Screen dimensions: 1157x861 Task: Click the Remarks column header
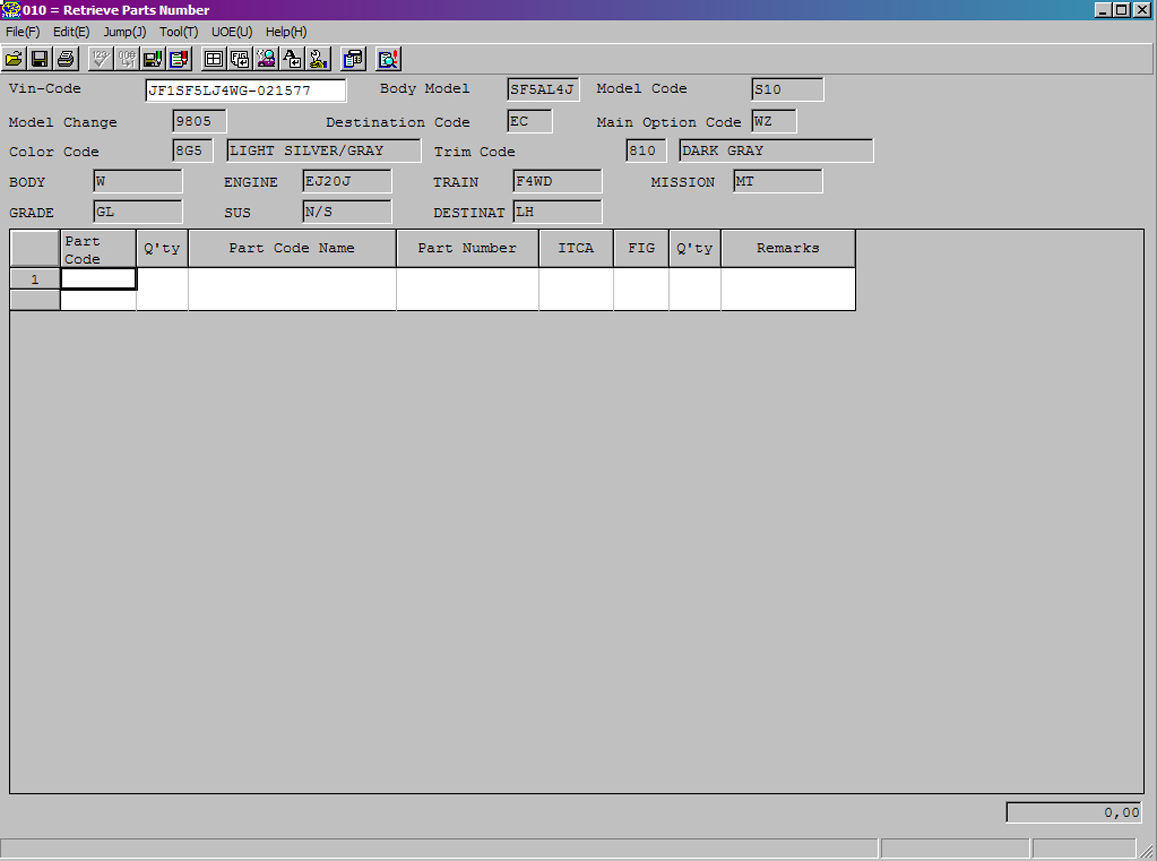coord(787,248)
